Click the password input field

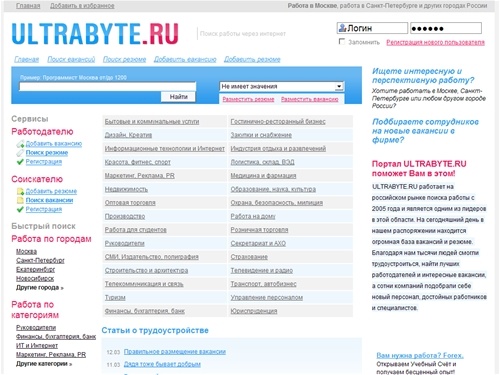coord(446,28)
